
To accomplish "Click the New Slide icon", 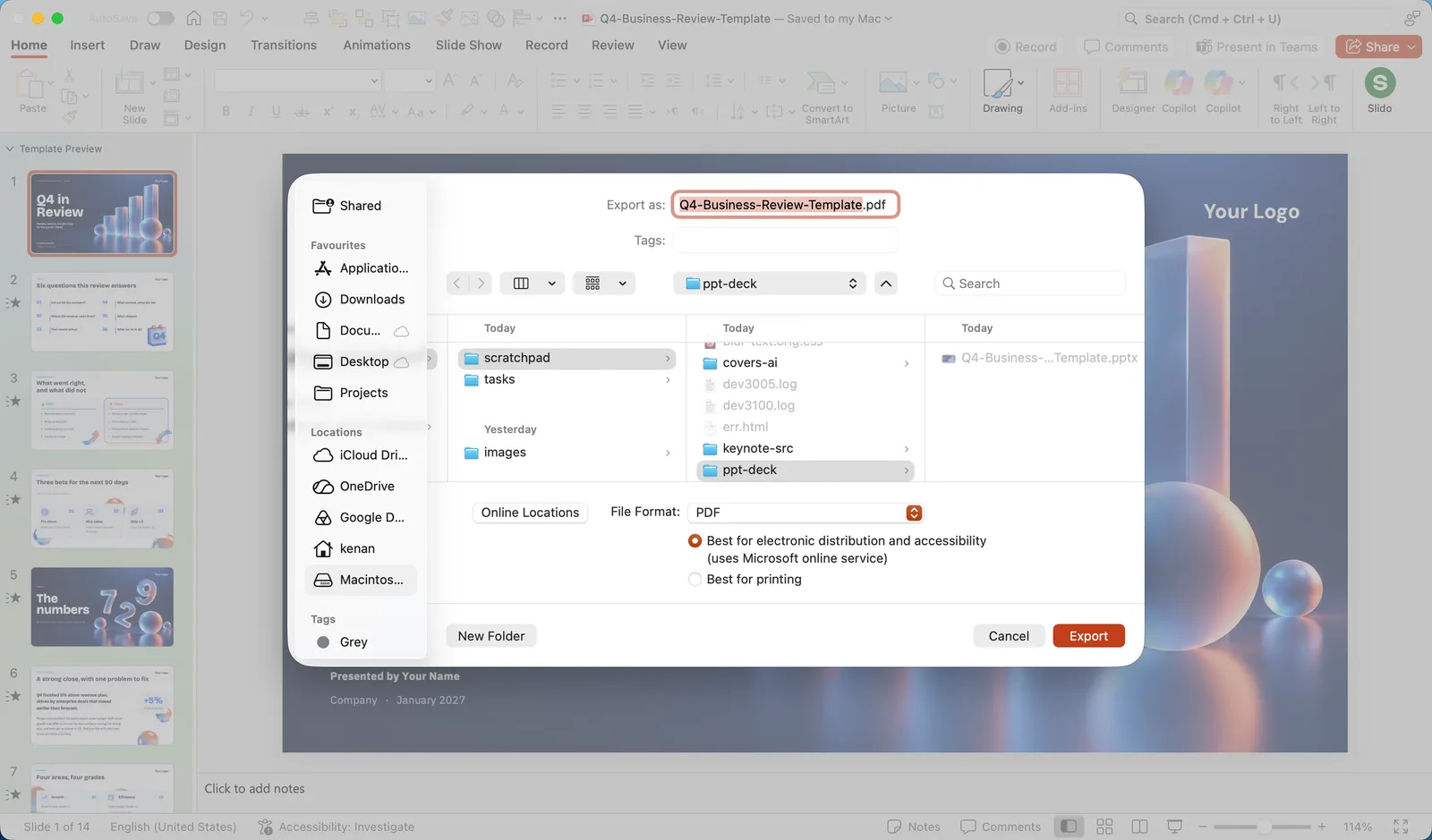I will [x=130, y=83].
